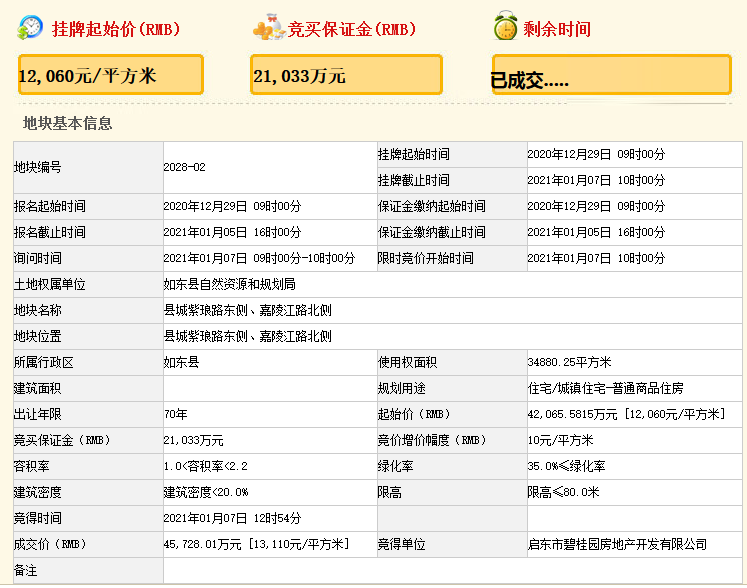Click the parcel number 2028-02
Viewport: 747px width, 588px height.
point(184,167)
